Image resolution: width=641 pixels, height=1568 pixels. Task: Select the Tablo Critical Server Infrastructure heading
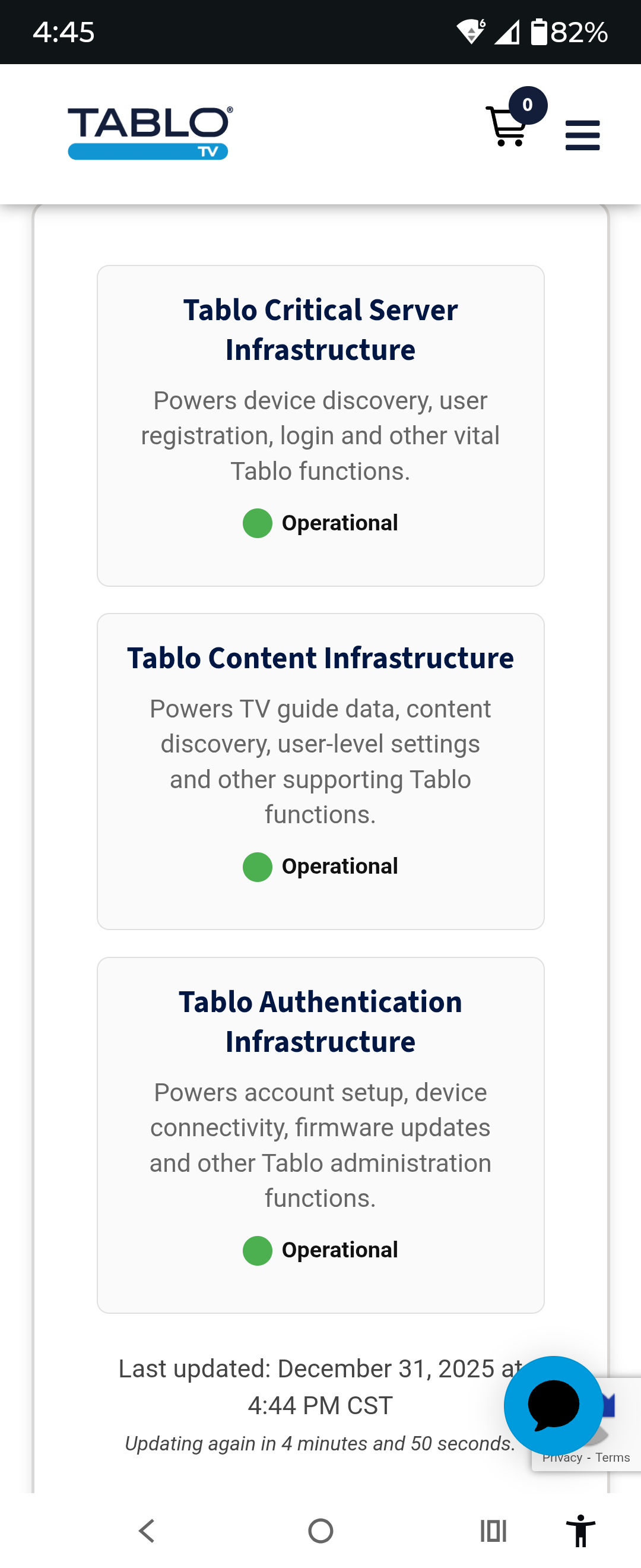pyautogui.click(x=320, y=330)
